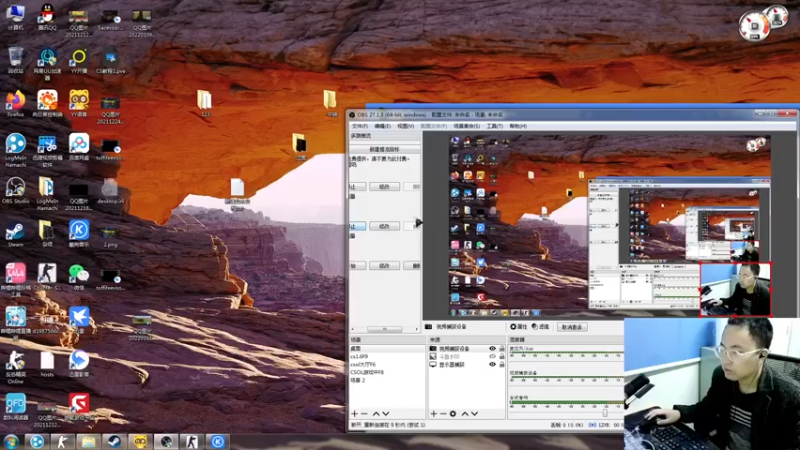Adjust the mixer volume slider handle
The height and width of the screenshot is (450, 800).
(x=605, y=413)
